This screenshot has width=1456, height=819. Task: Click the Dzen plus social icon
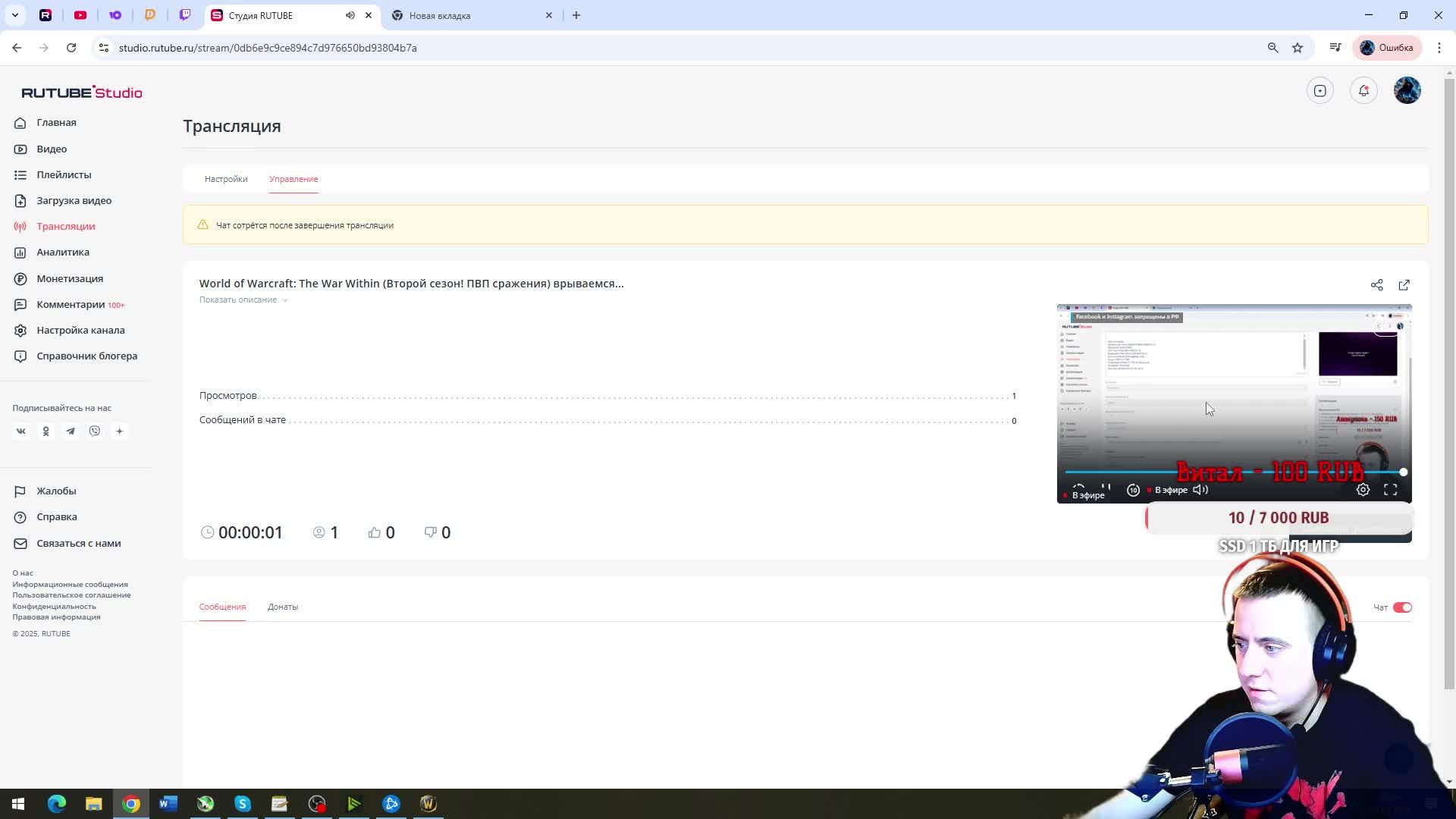pos(119,431)
